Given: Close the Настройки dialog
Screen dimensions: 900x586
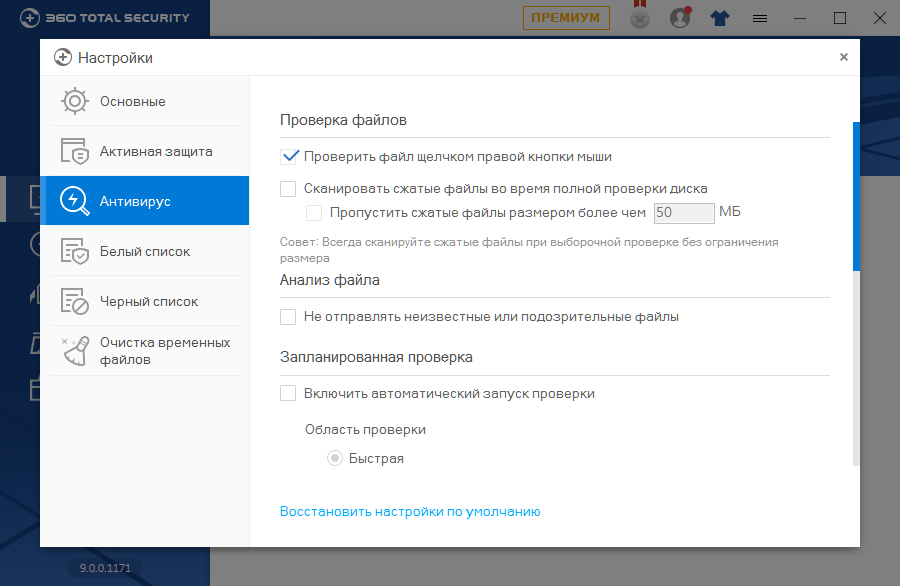Looking at the screenshot, I should [844, 57].
